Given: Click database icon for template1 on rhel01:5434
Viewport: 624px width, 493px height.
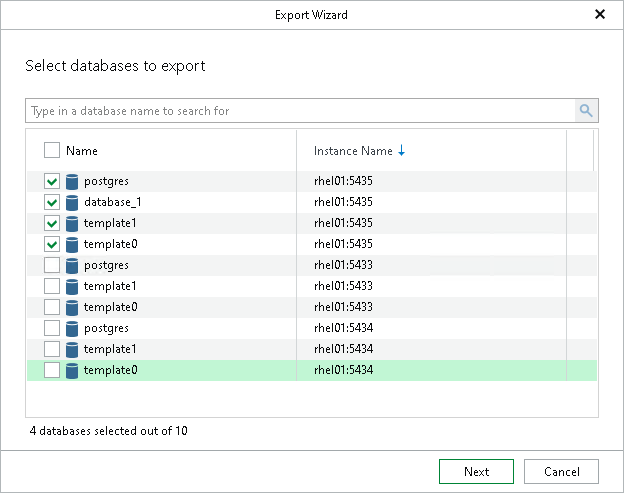Looking at the screenshot, I should click(72, 349).
